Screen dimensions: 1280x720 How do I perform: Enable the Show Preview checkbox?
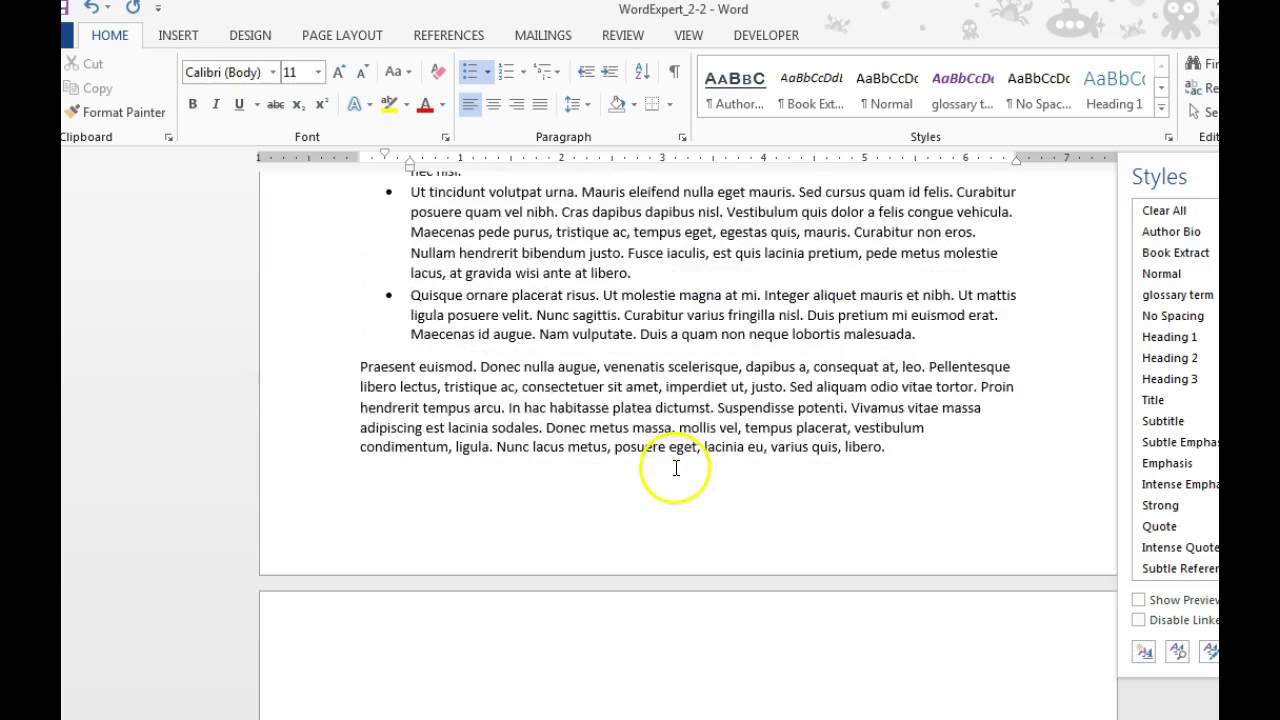tap(1138, 600)
